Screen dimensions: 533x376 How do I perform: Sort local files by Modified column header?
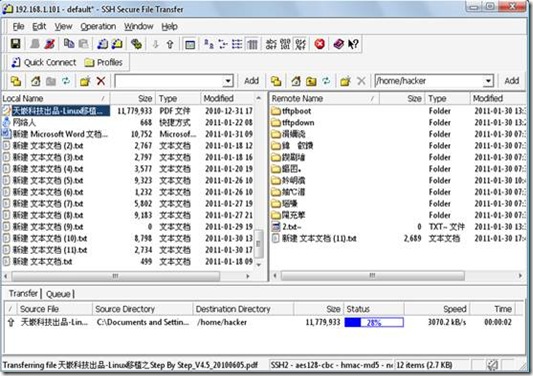point(227,99)
